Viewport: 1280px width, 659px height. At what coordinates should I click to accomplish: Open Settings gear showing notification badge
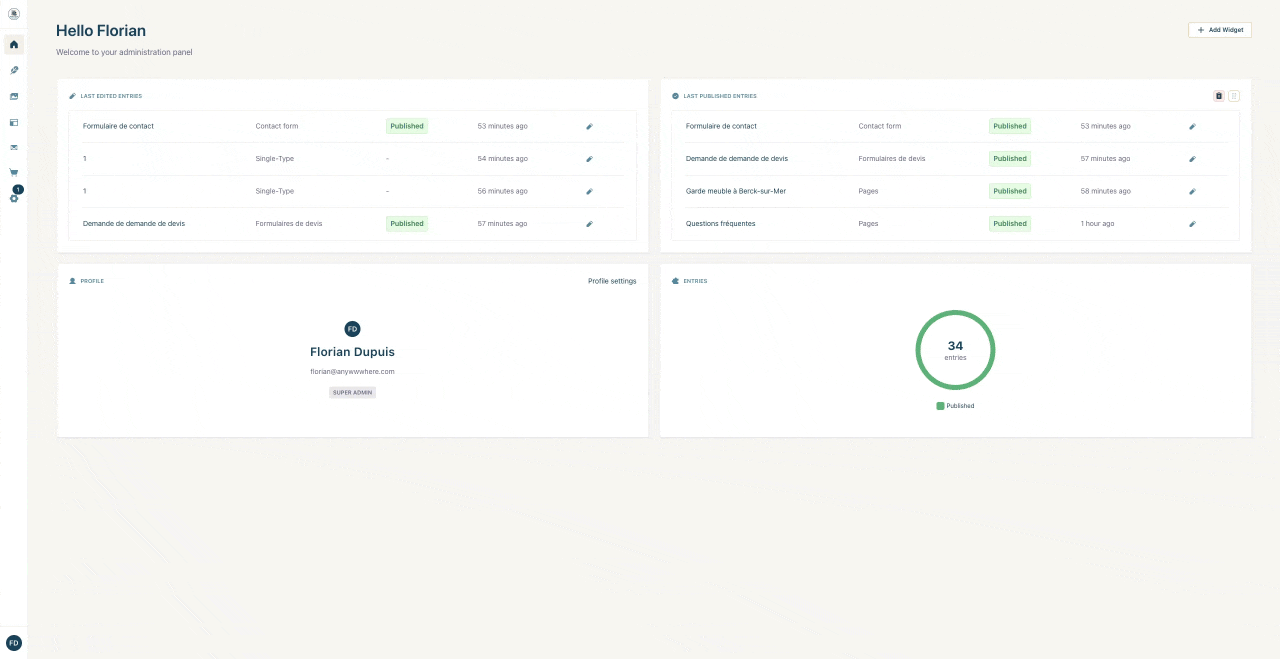coord(13,197)
